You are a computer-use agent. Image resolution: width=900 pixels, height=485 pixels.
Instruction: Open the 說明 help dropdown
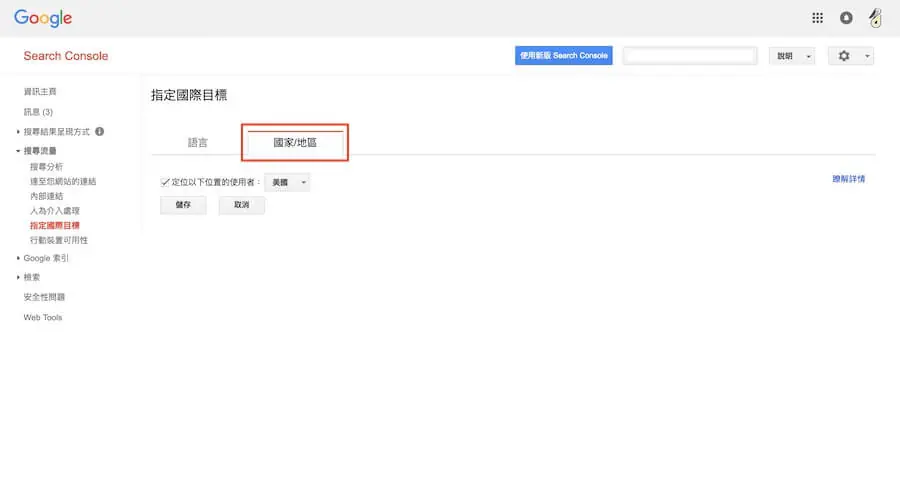[792, 56]
